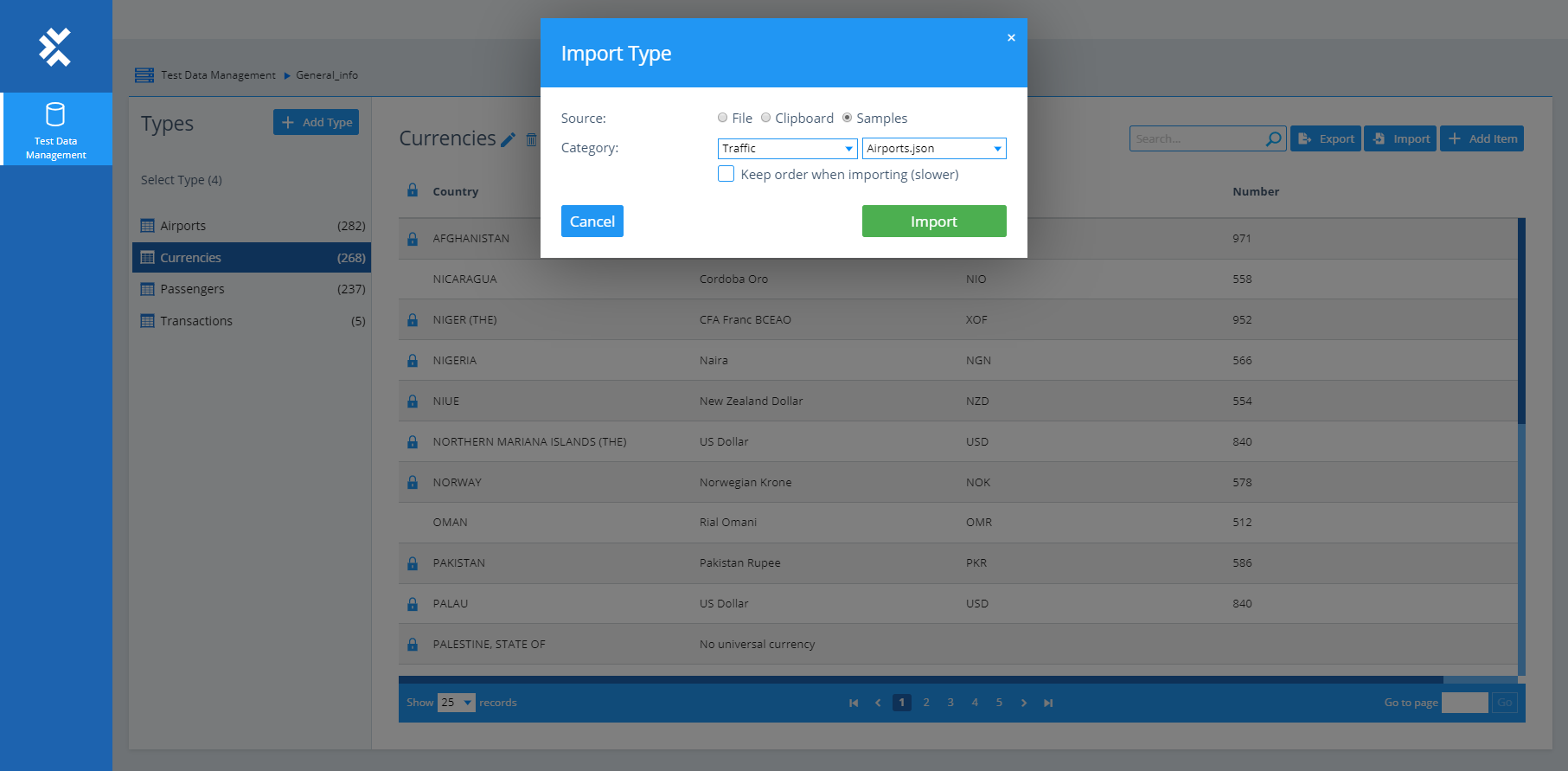This screenshot has width=1568, height=771.
Task: Click the Test Data Management sidebar icon
Action: click(x=55, y=128)
